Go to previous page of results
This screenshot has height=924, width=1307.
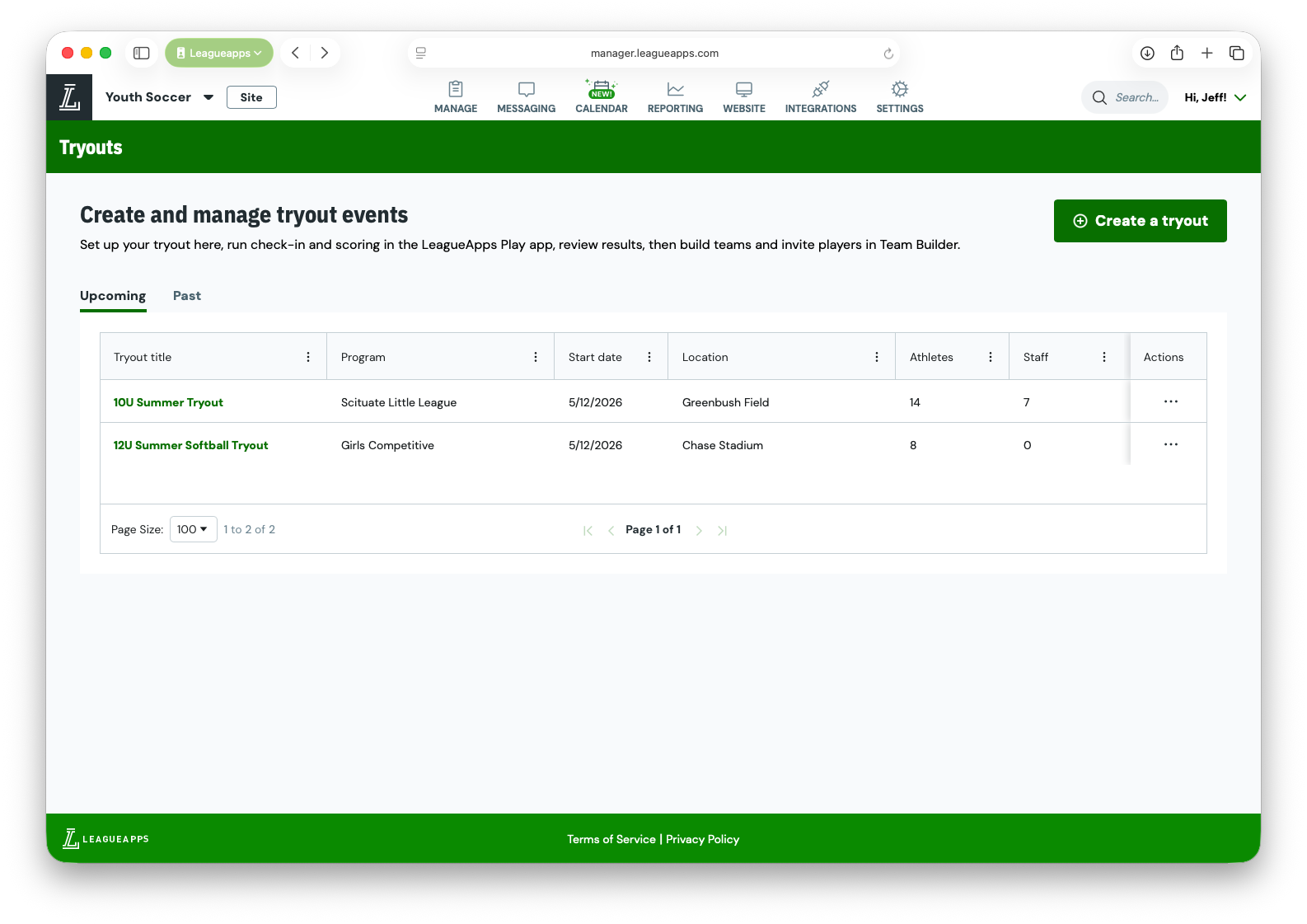tap(611, 530)
